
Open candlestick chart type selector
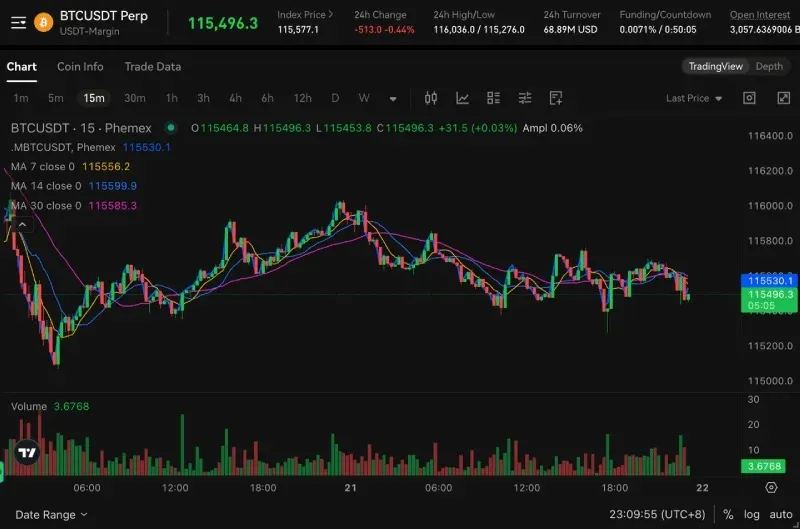coord(431,98)
